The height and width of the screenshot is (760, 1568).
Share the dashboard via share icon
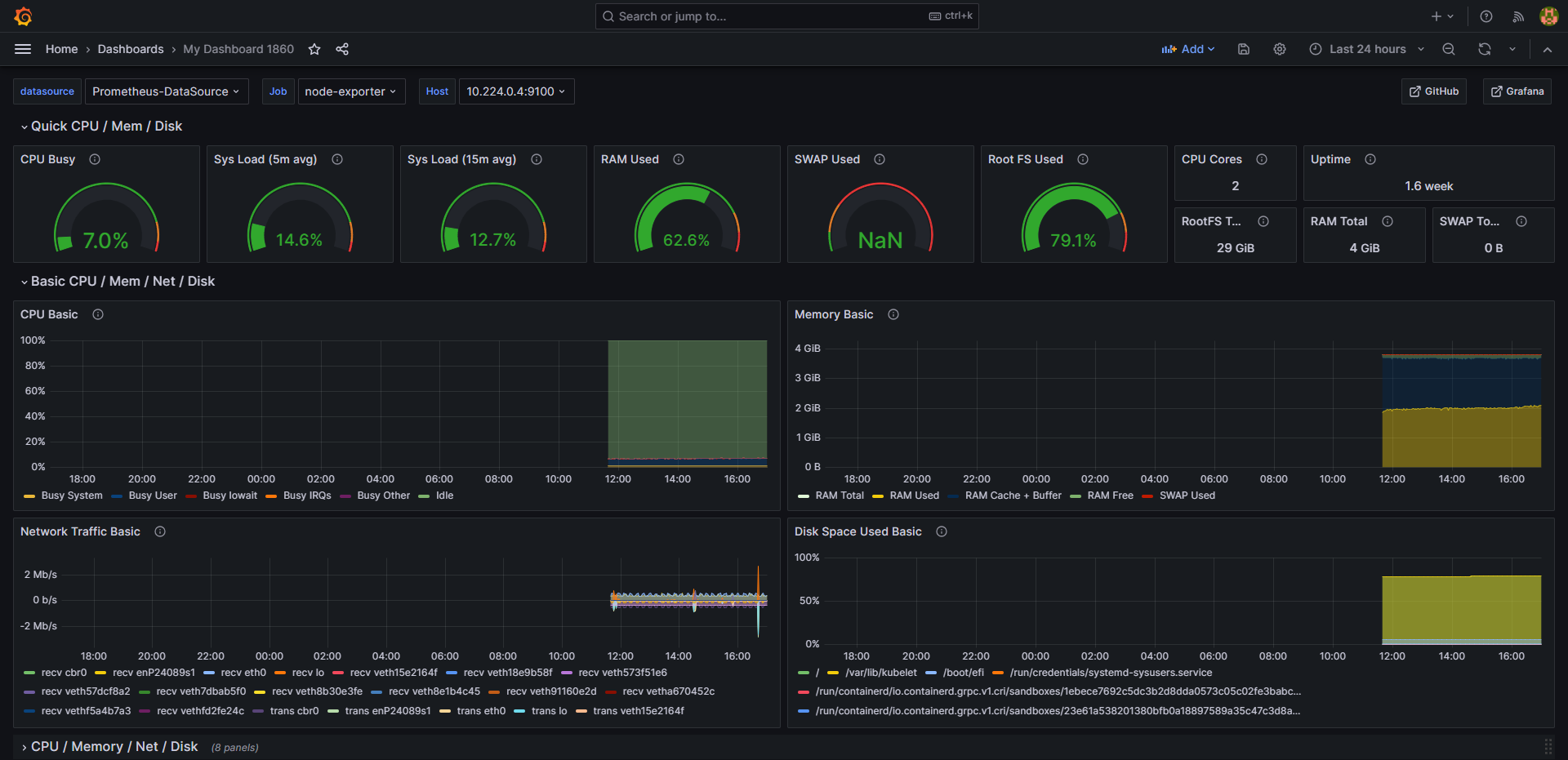tap(342, 49)
